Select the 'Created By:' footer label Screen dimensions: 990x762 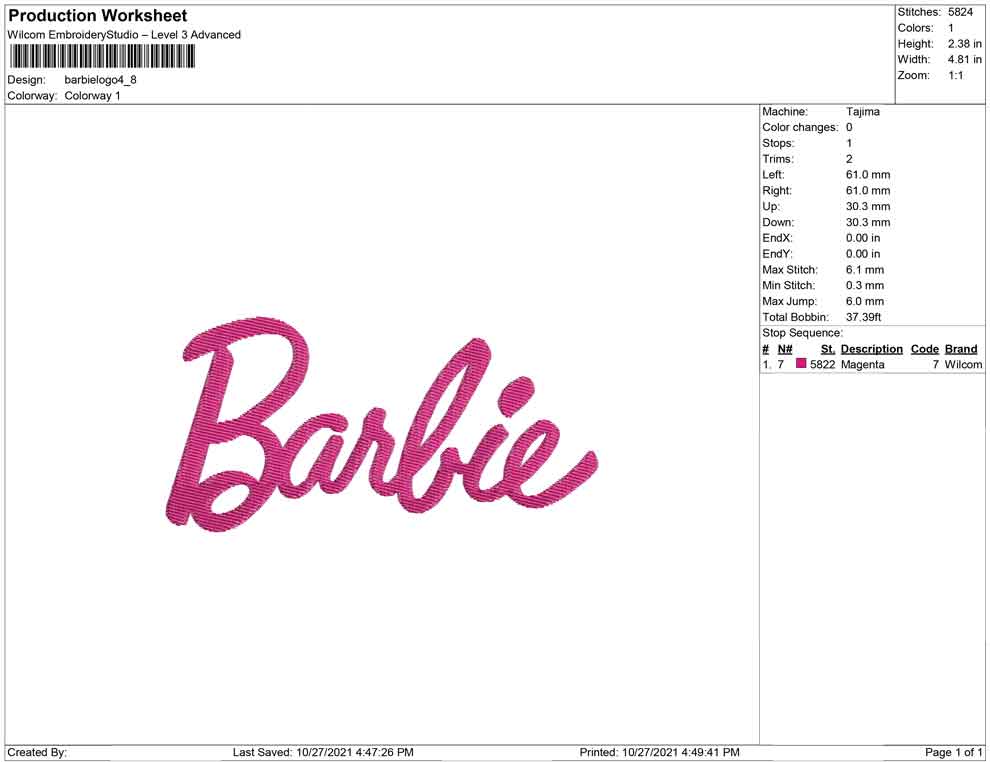coord(37,753)
